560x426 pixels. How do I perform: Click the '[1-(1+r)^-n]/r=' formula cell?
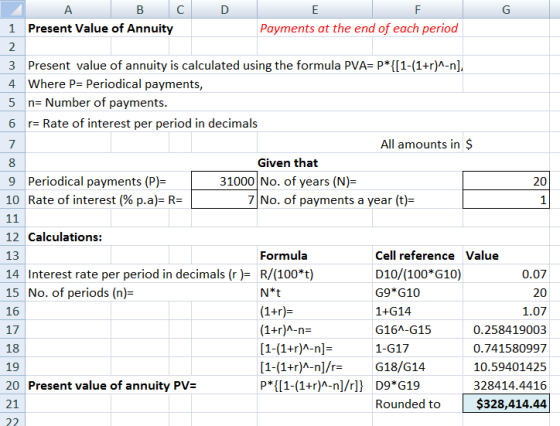click(301, 367)
